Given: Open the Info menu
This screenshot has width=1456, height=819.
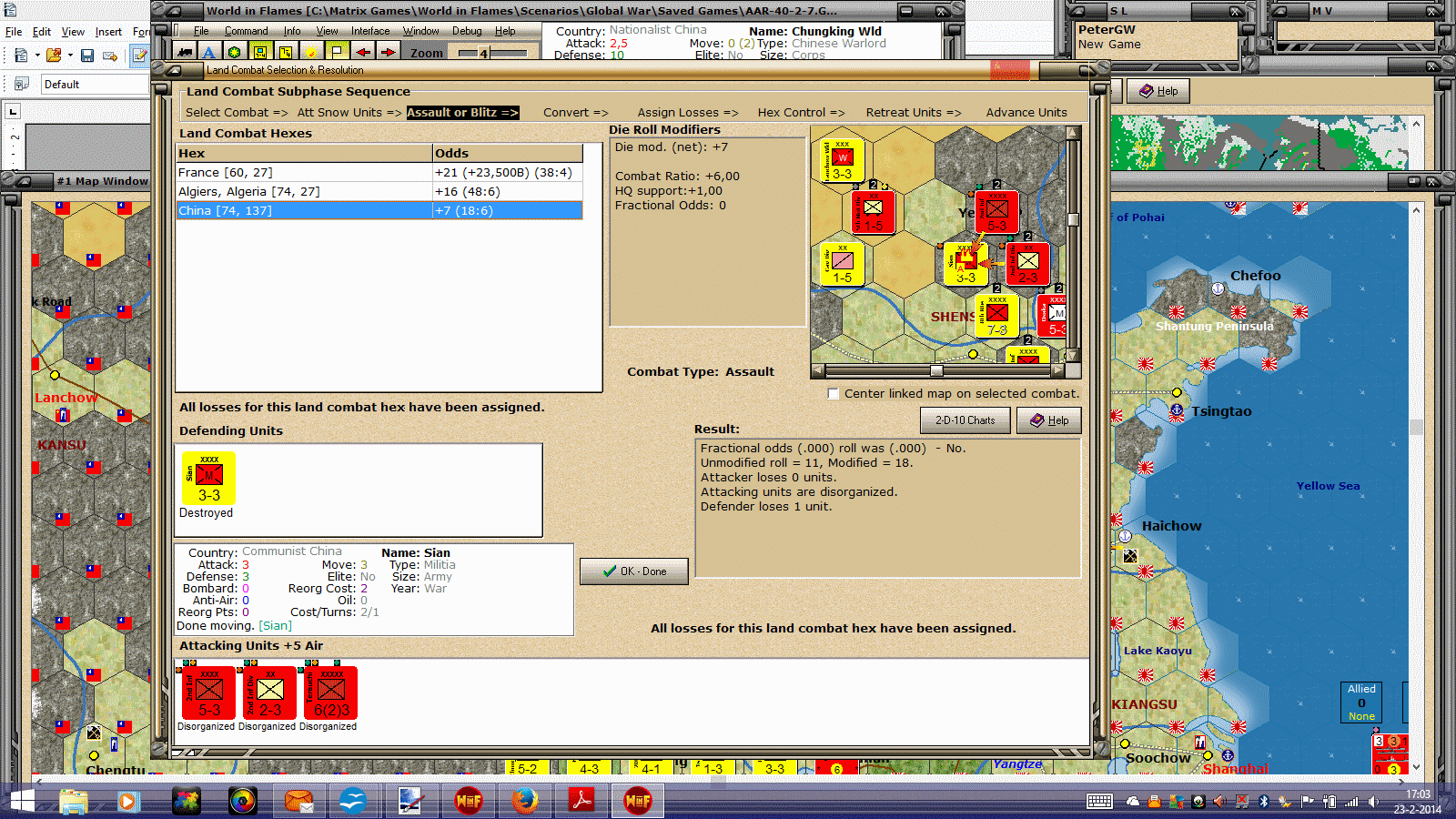Looking at the screenshot, I should tap(291, 31).
